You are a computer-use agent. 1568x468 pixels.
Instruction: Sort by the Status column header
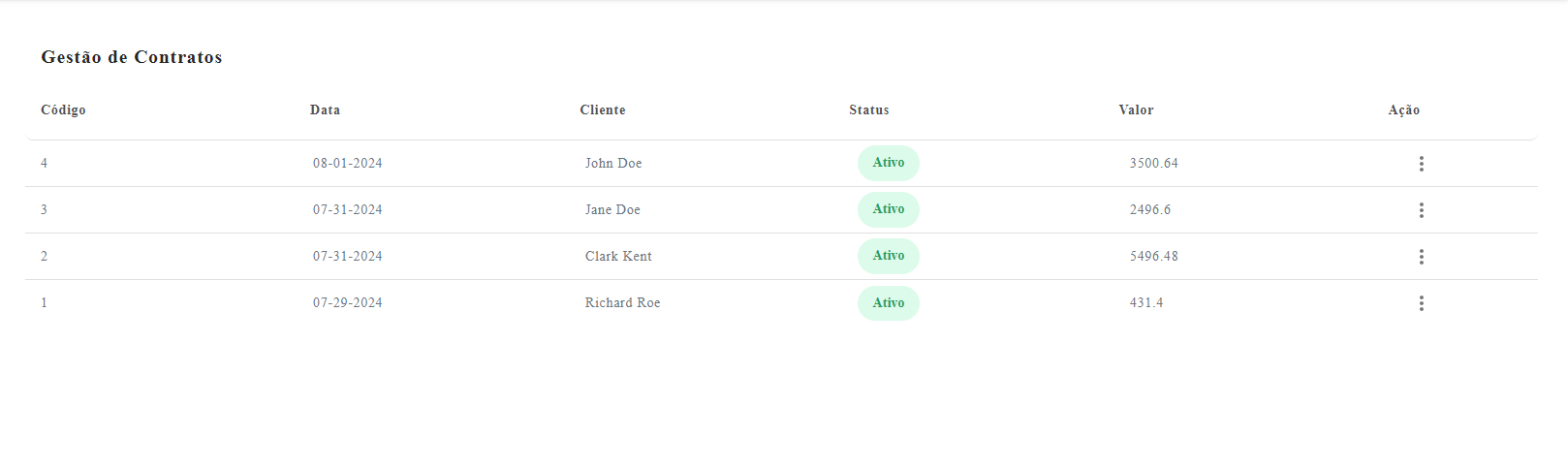868,110
